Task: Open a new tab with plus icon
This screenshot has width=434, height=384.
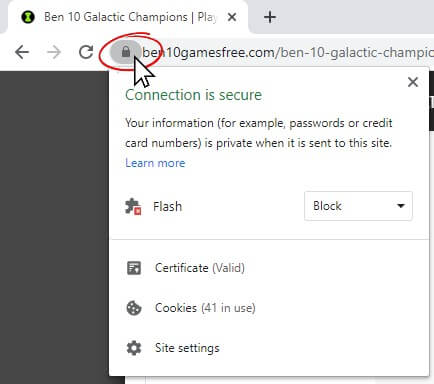Action: 270,17
